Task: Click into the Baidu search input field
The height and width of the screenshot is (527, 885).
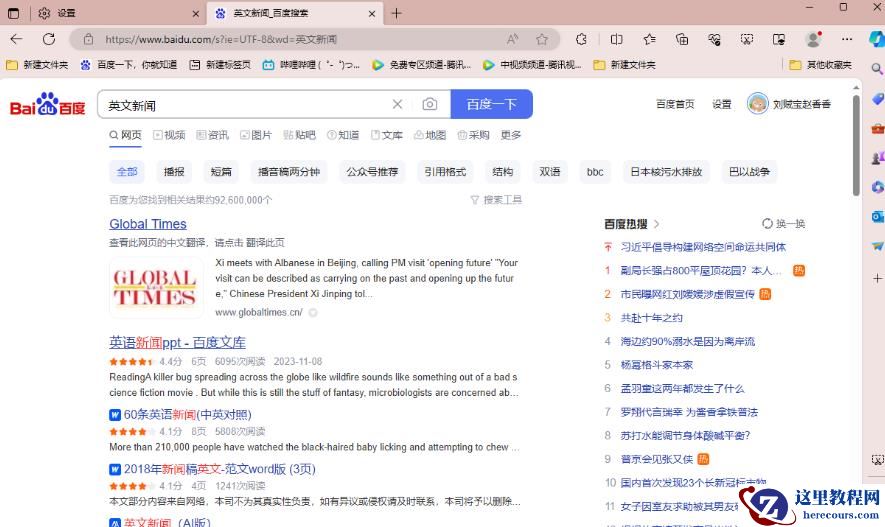Action: pyautogui.click(x=246, y=105)
